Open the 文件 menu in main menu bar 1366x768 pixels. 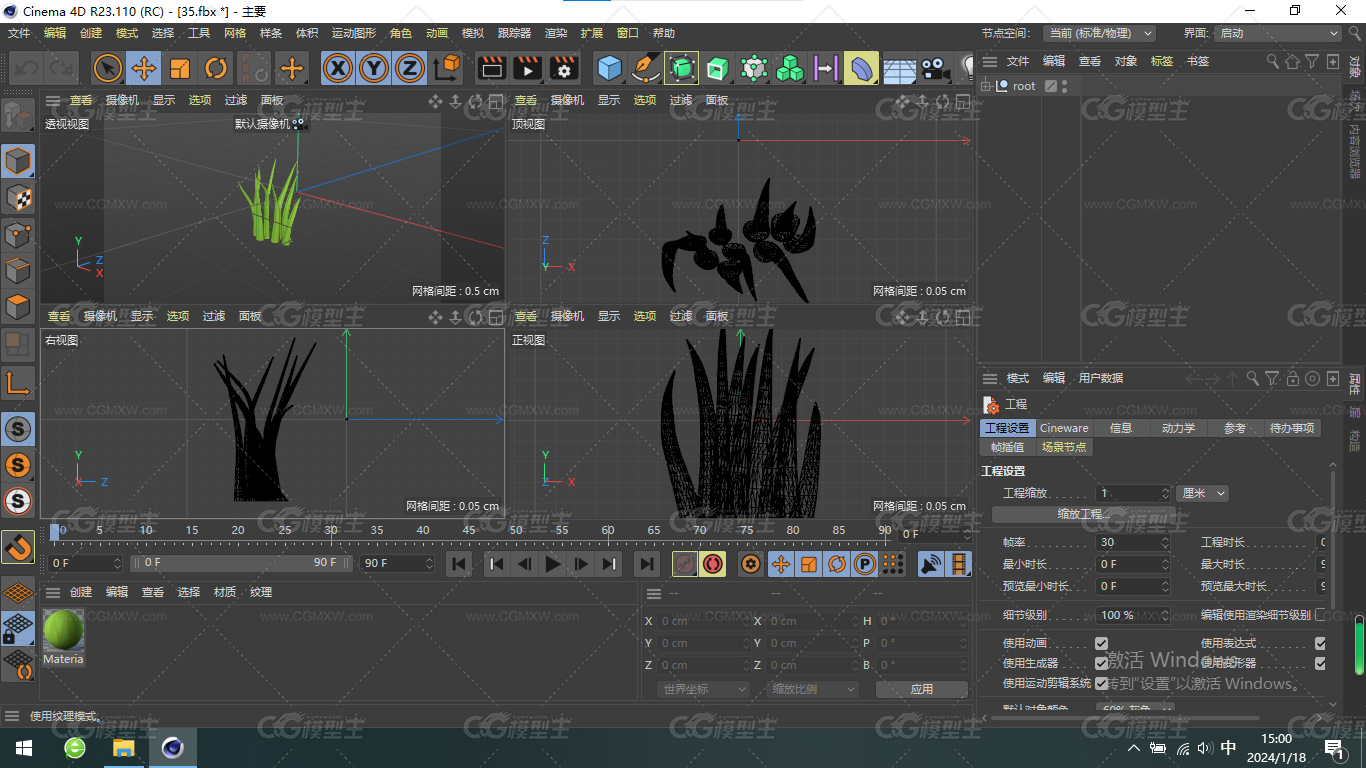coord(19,33)
